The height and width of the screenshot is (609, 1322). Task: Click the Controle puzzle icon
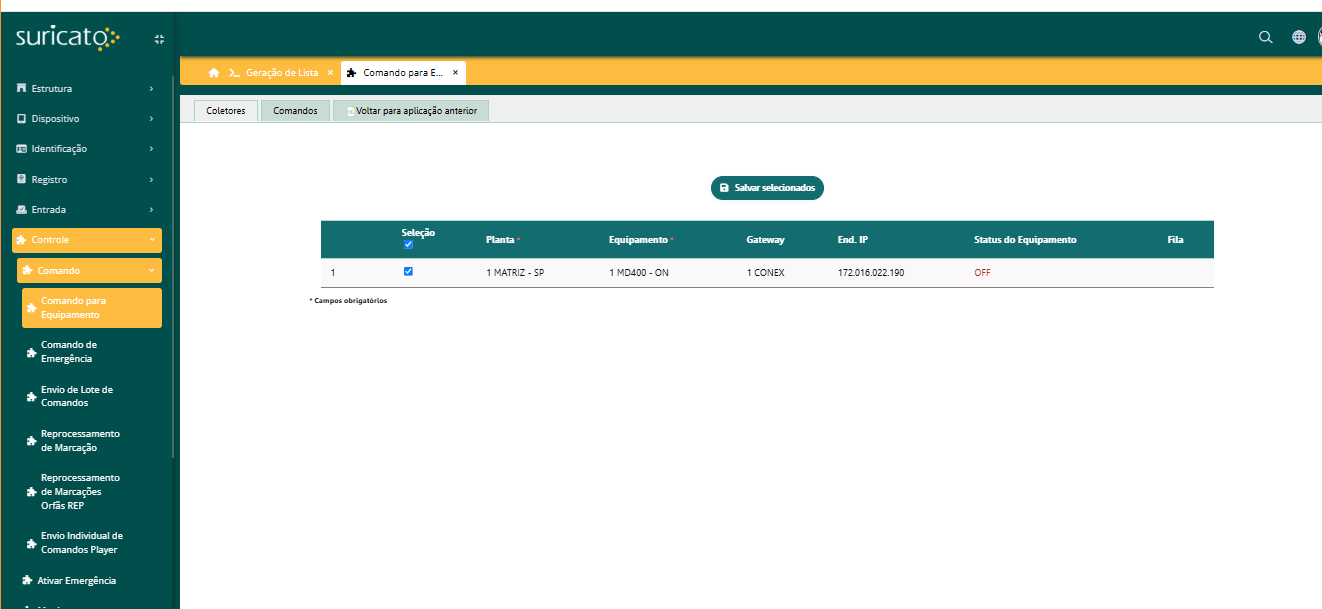(21, 240)
